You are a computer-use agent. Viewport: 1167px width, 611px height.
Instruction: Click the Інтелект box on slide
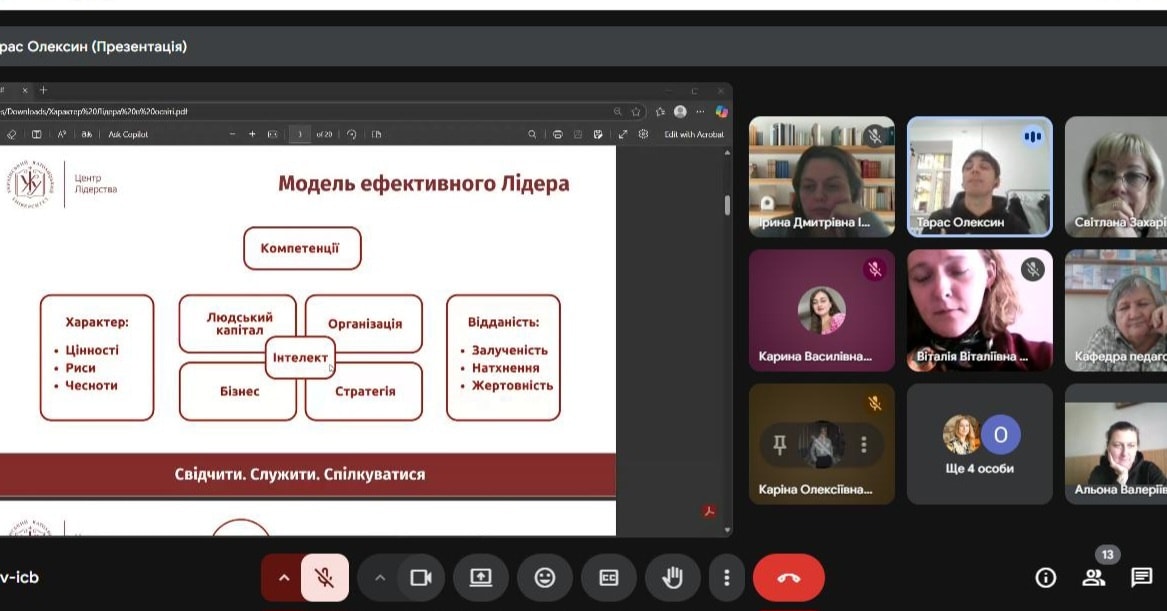(300, 358)
